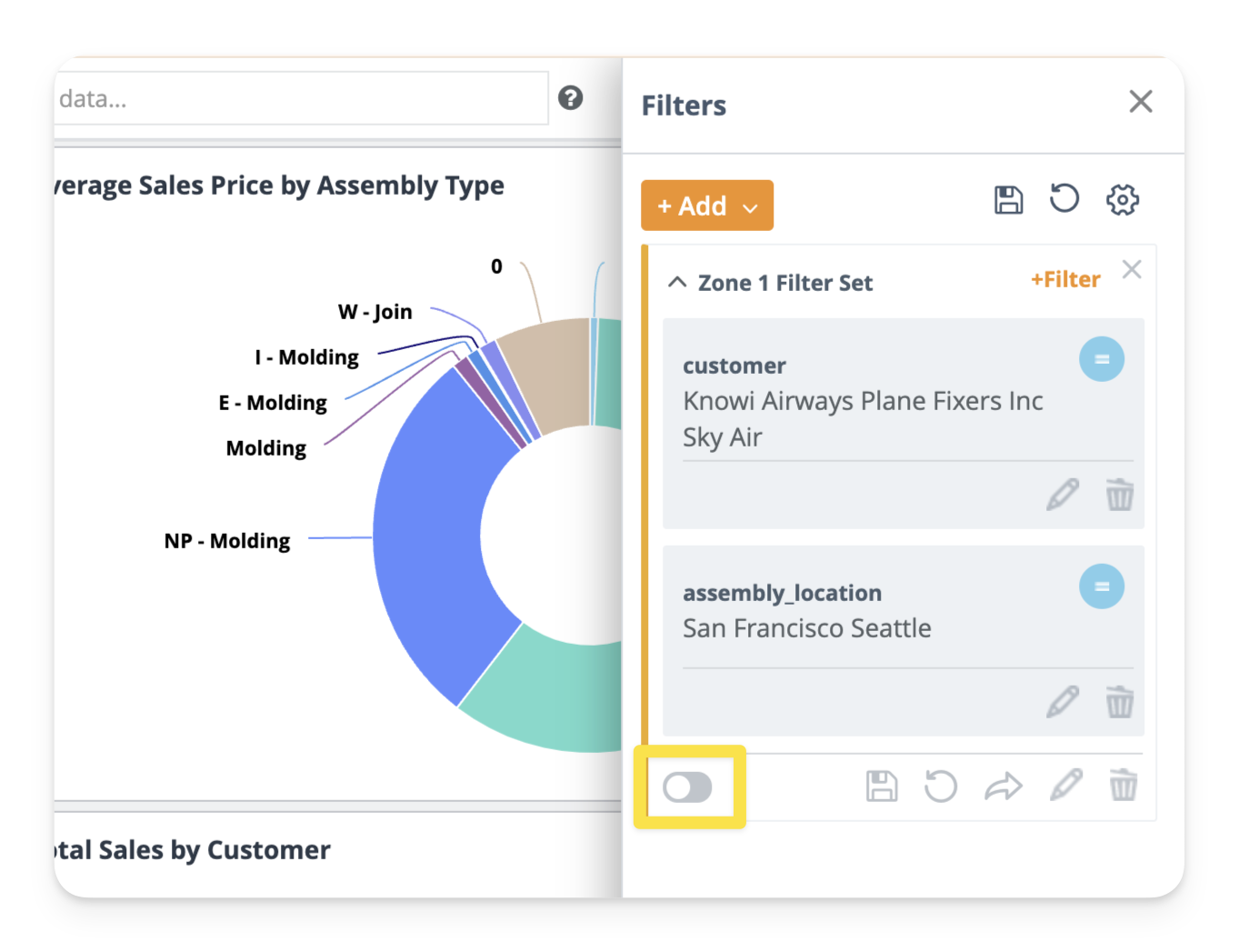Remove Zone 1 Filter Set with X
The height and width of the screenshot is (952, 1239).
[1131, 269]
